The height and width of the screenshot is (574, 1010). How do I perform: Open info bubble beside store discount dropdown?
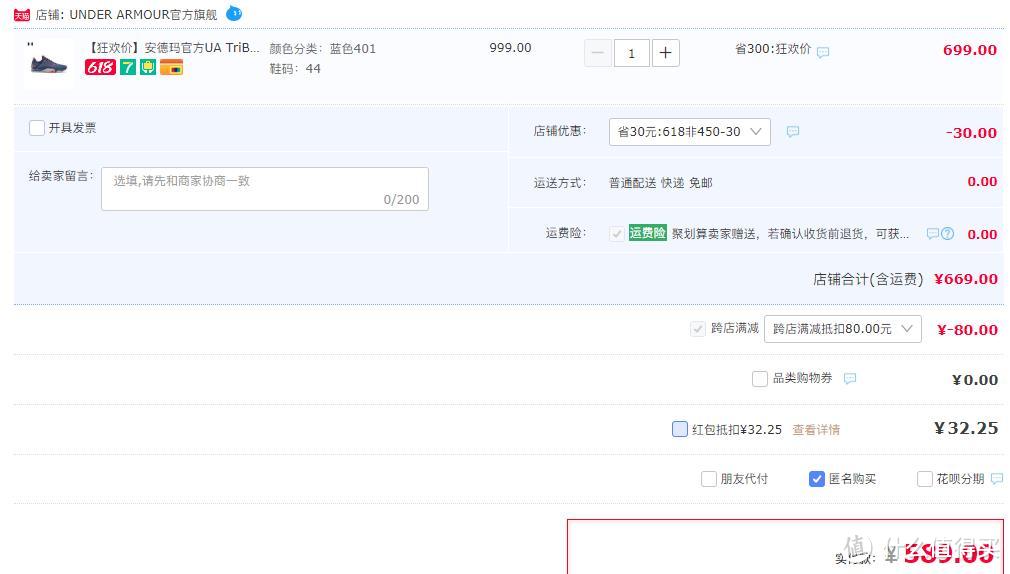[x=793, y=131]
